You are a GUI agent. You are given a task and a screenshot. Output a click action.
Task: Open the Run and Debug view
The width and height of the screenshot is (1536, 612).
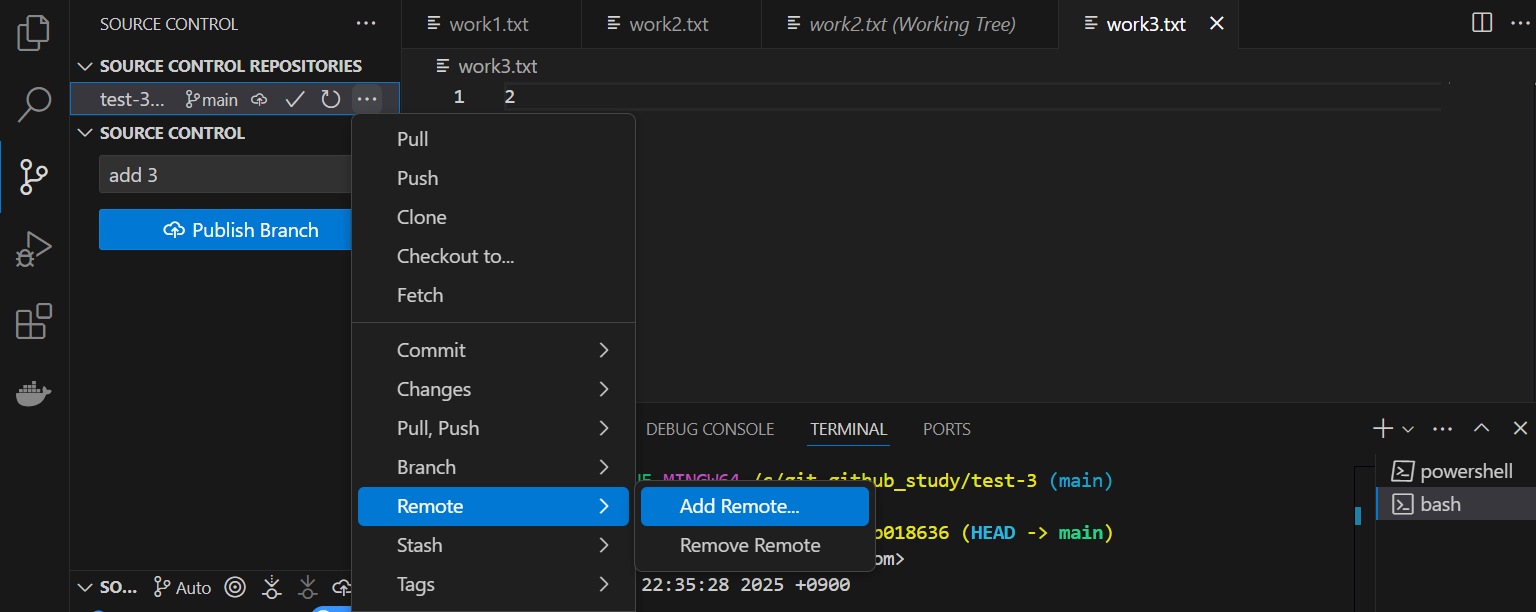(34, 249)
